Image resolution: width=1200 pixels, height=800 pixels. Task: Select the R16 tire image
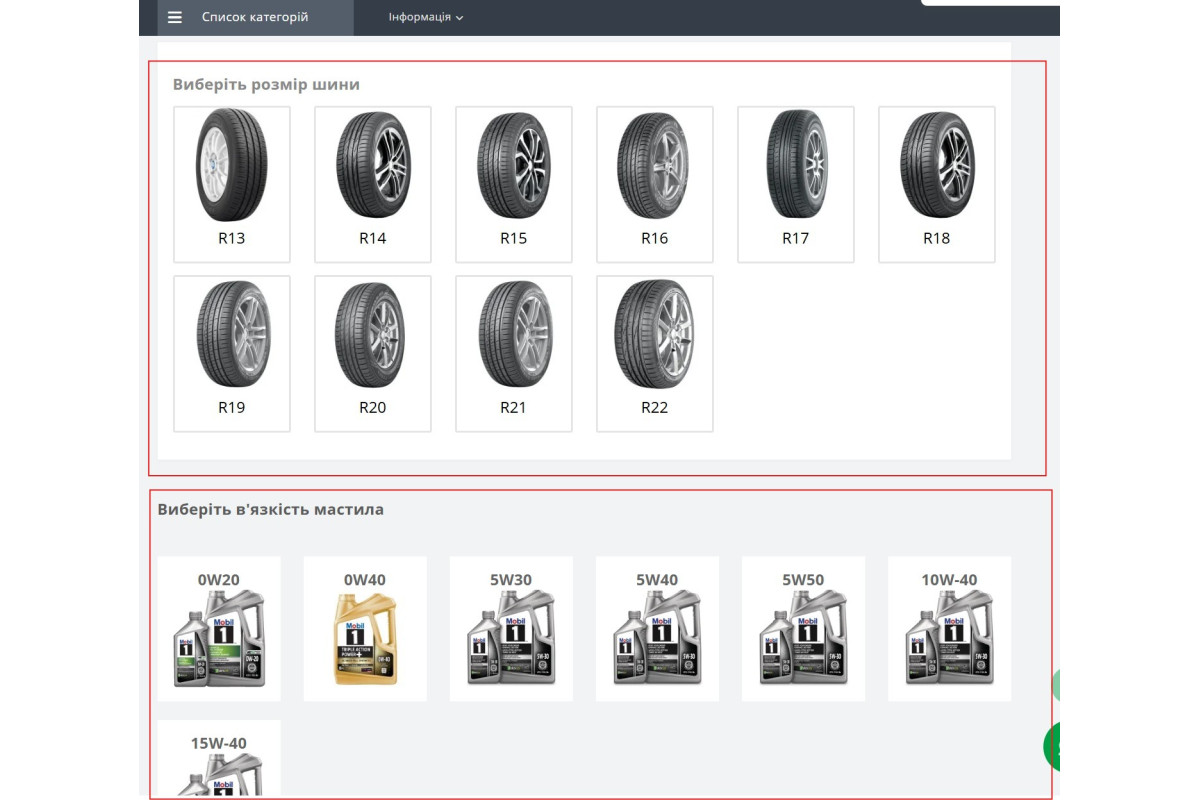tap(655, 165)
